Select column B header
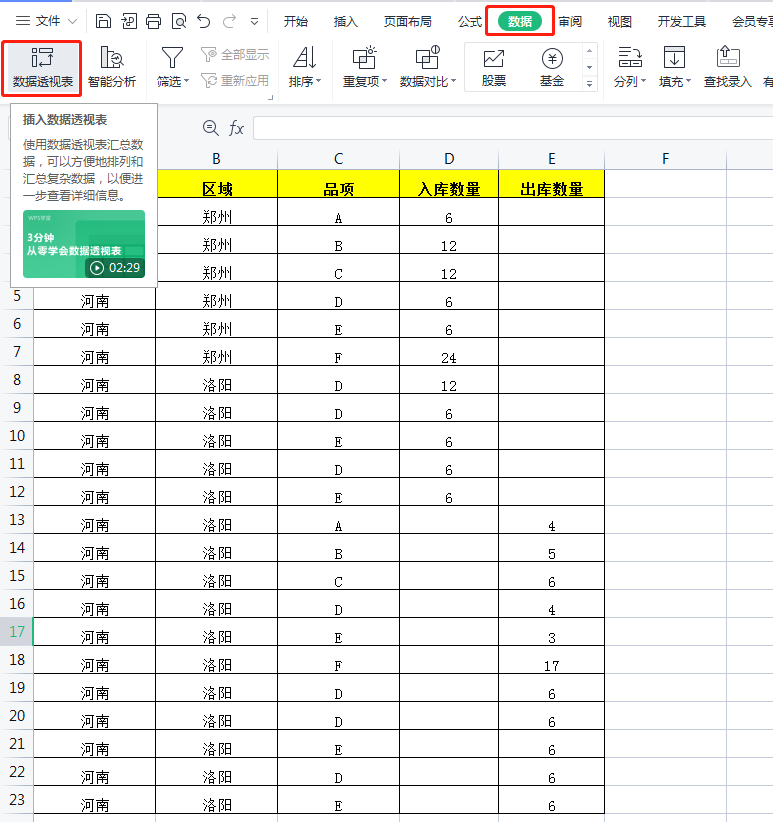 pos(216,159)
